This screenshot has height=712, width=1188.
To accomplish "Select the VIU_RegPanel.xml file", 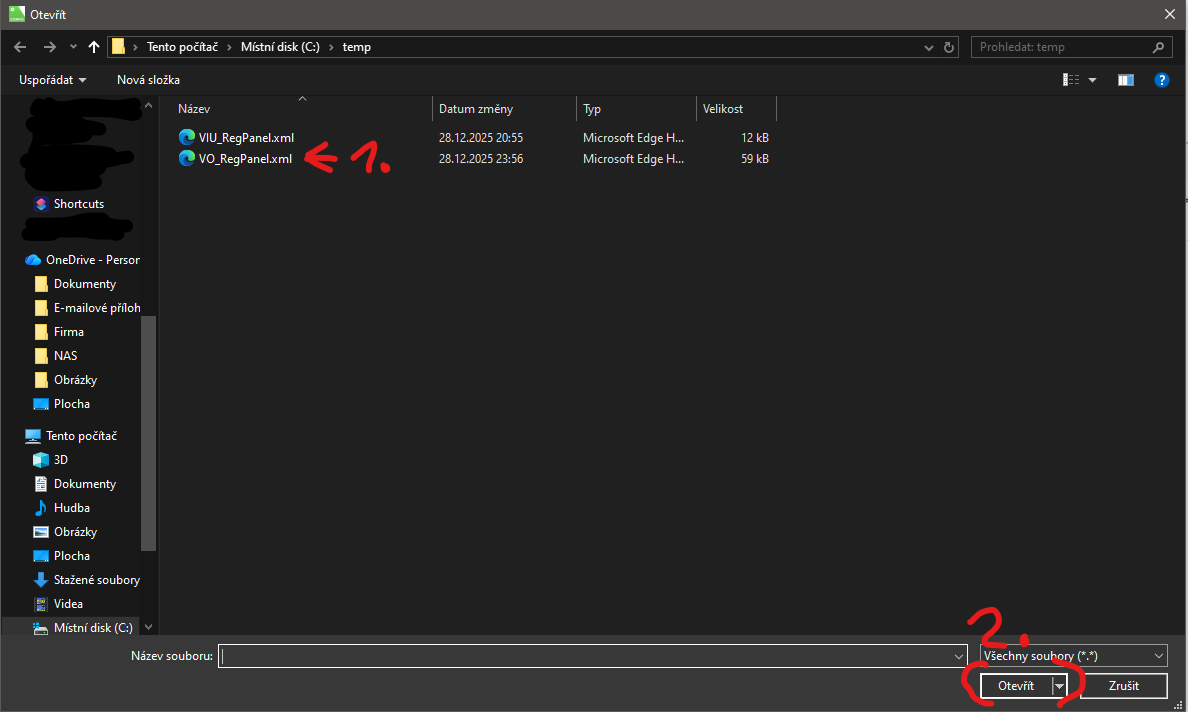I will tap(246, 138).
